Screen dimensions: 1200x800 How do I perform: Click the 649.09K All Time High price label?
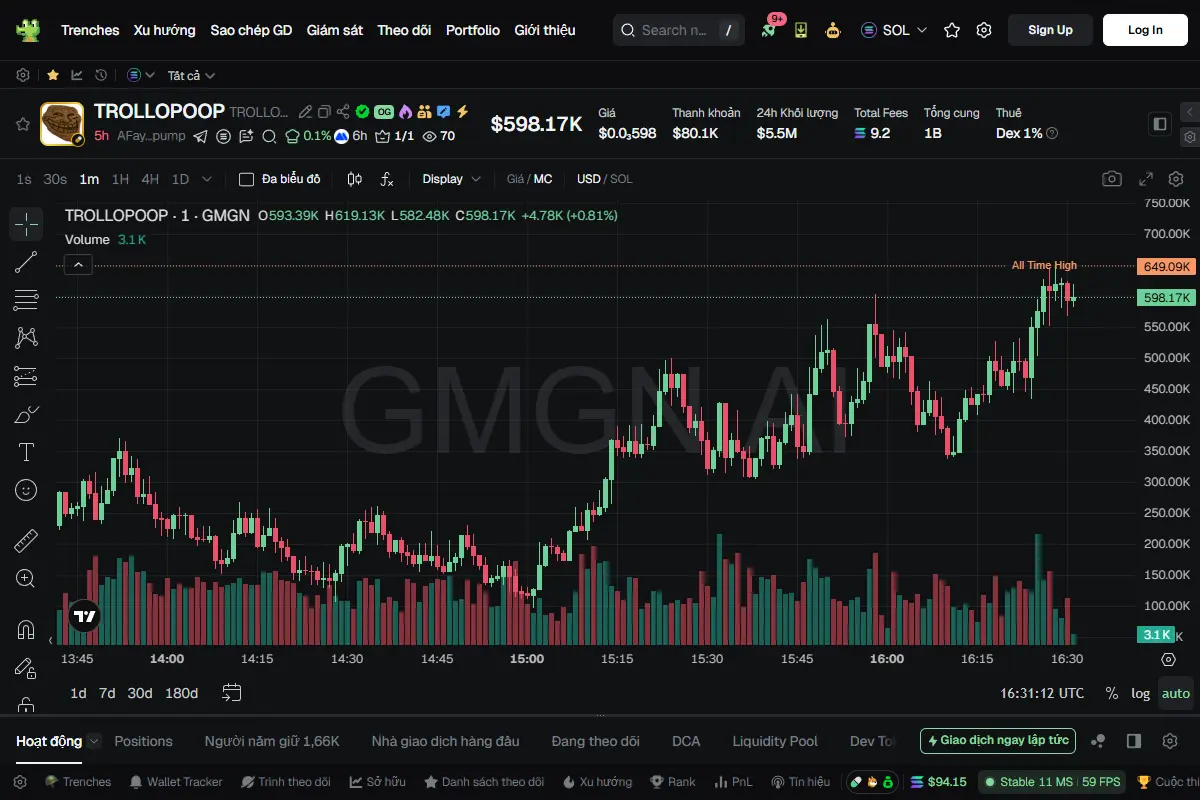1166,266
